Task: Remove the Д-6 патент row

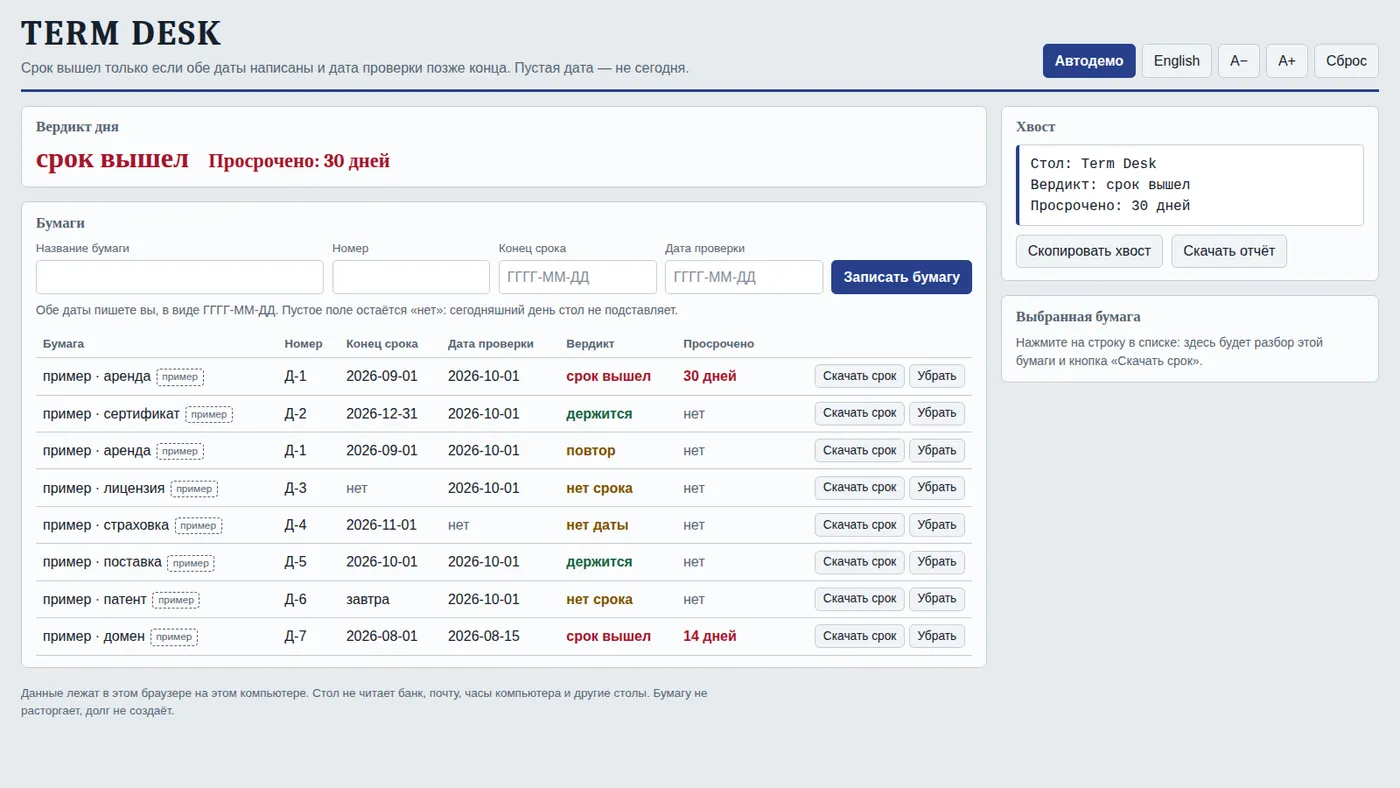Action: coord(937,598)
